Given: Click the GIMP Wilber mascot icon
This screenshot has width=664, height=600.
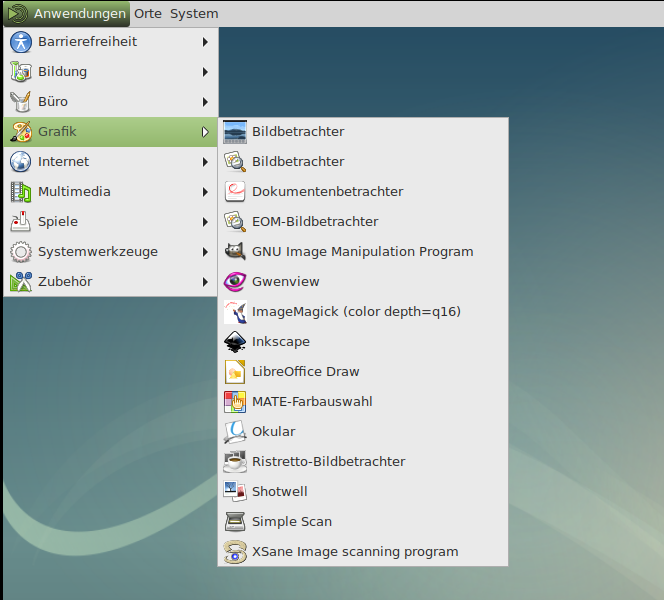Looking at the screenshot, I should point(235,252).
